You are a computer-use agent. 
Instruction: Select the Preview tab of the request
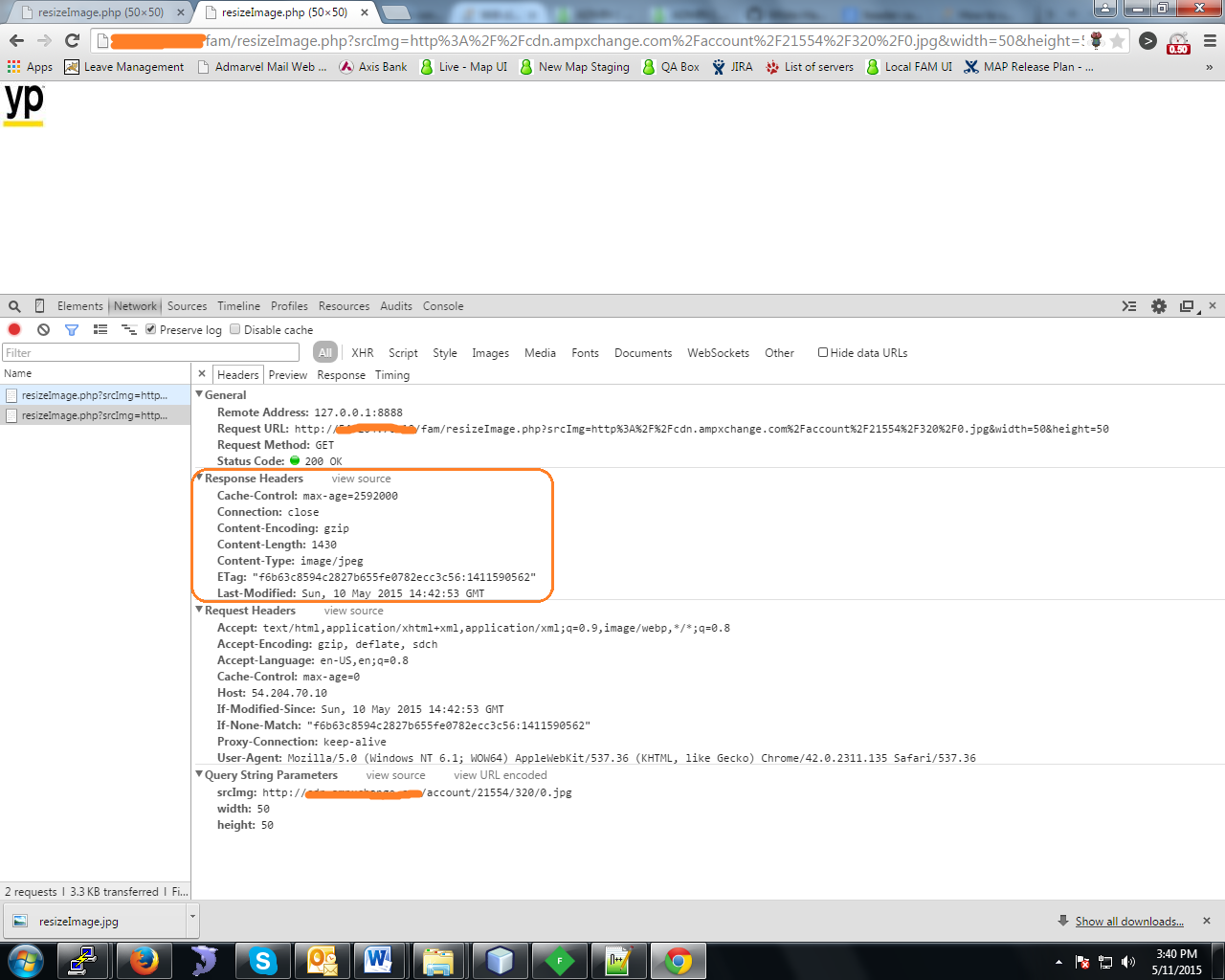click(x=288, y=375)
